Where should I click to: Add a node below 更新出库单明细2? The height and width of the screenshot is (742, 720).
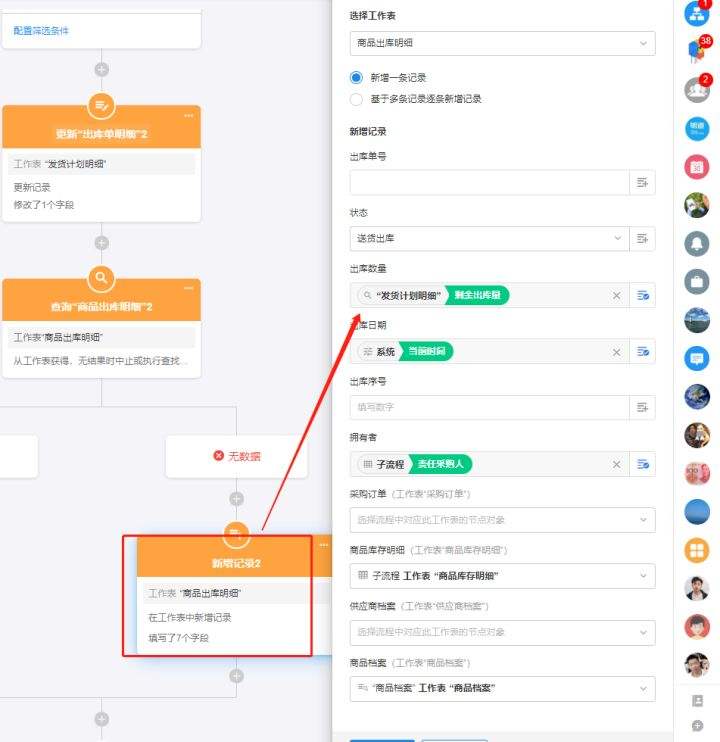click(x=102, y=243)
